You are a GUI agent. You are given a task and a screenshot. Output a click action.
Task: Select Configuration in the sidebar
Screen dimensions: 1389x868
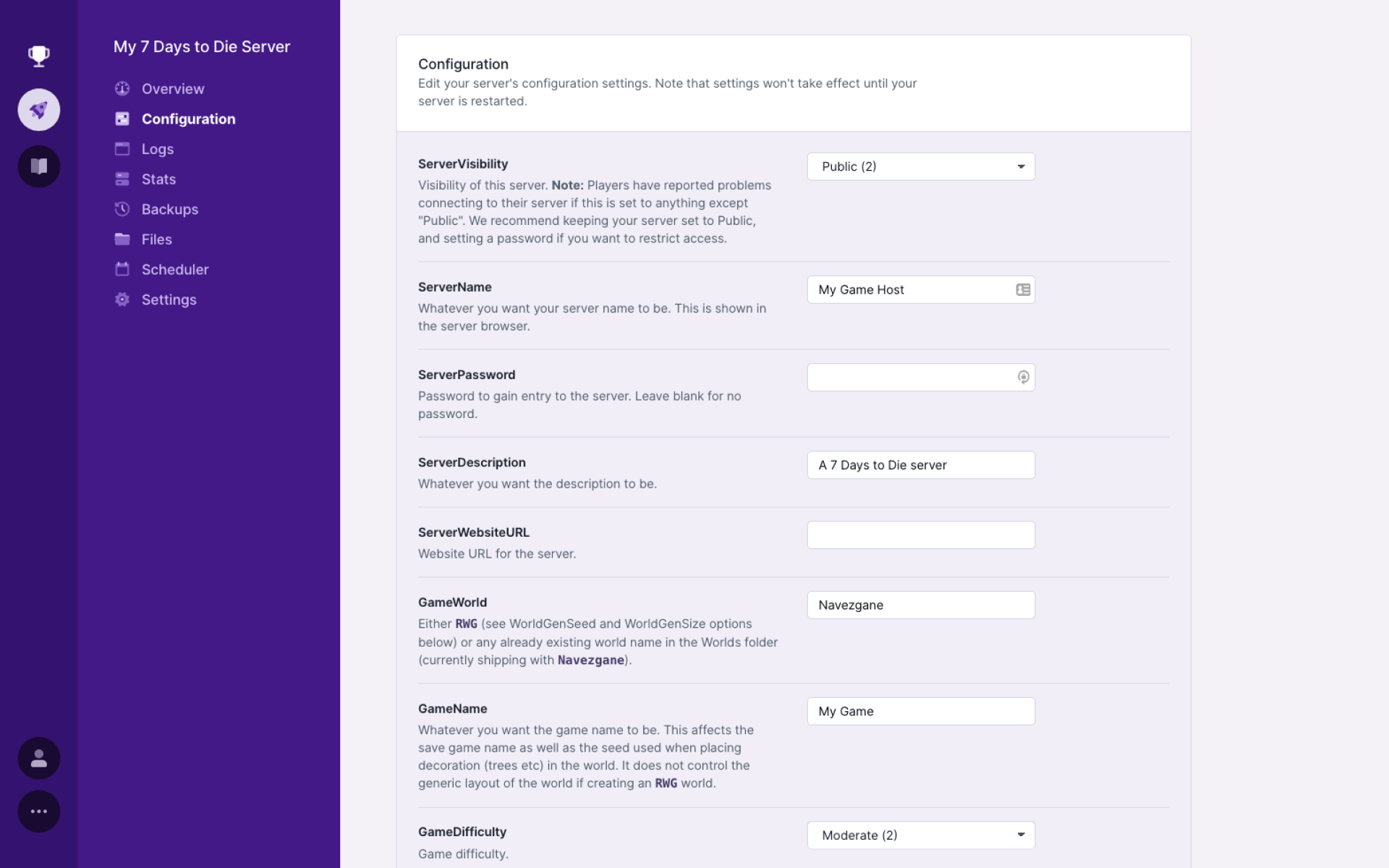[188, 119]
